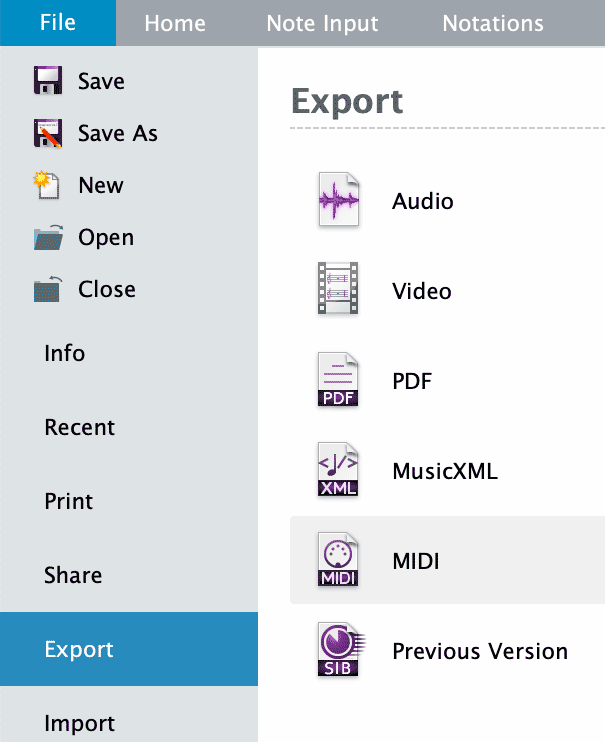Switch to the Home ribbon tab
The height and width of the screenshot is (742, 605).
[x=175, y=23]
